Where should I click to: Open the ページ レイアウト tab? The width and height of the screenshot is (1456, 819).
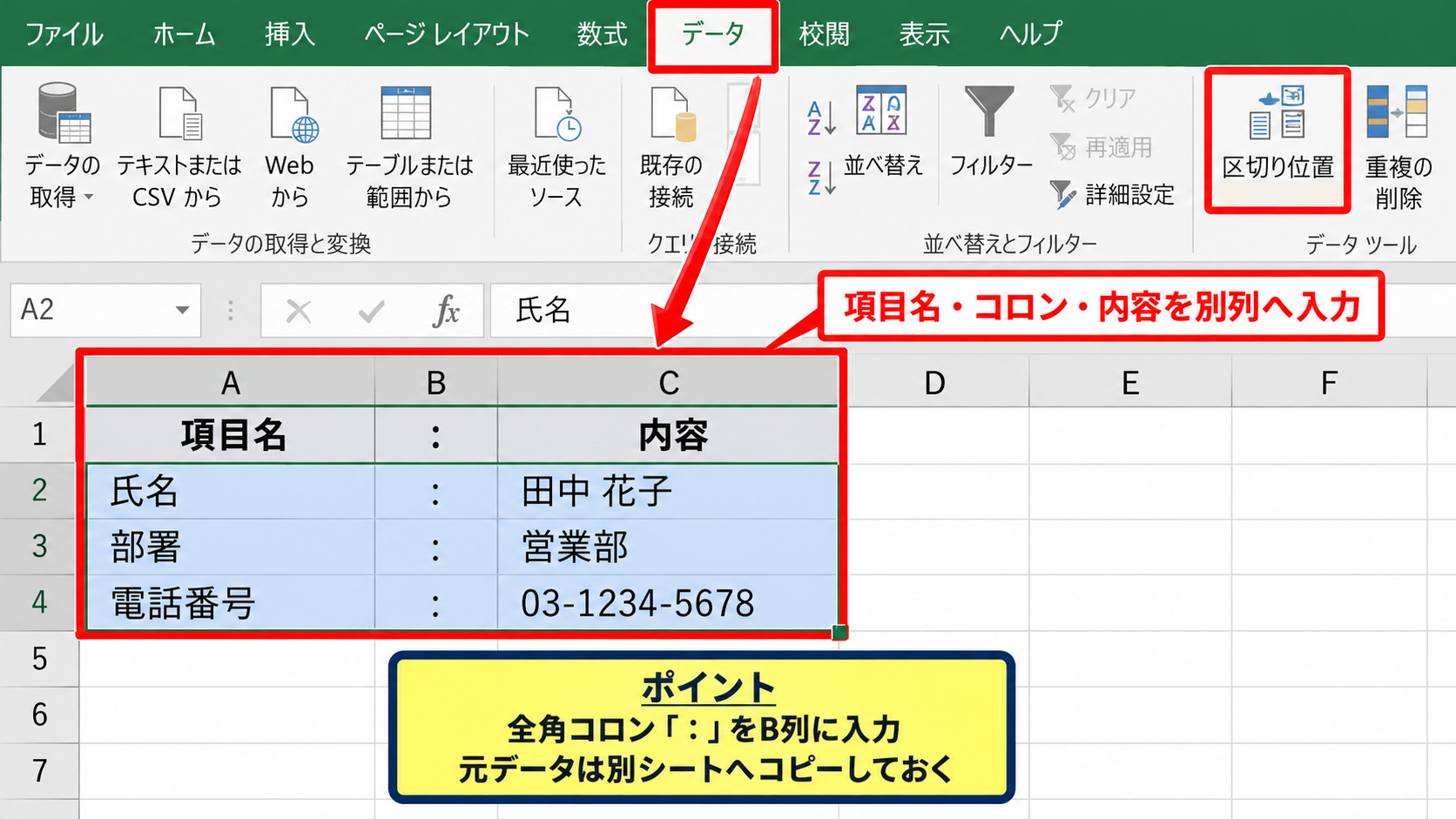pyautogui.click(x=447, y=35)
